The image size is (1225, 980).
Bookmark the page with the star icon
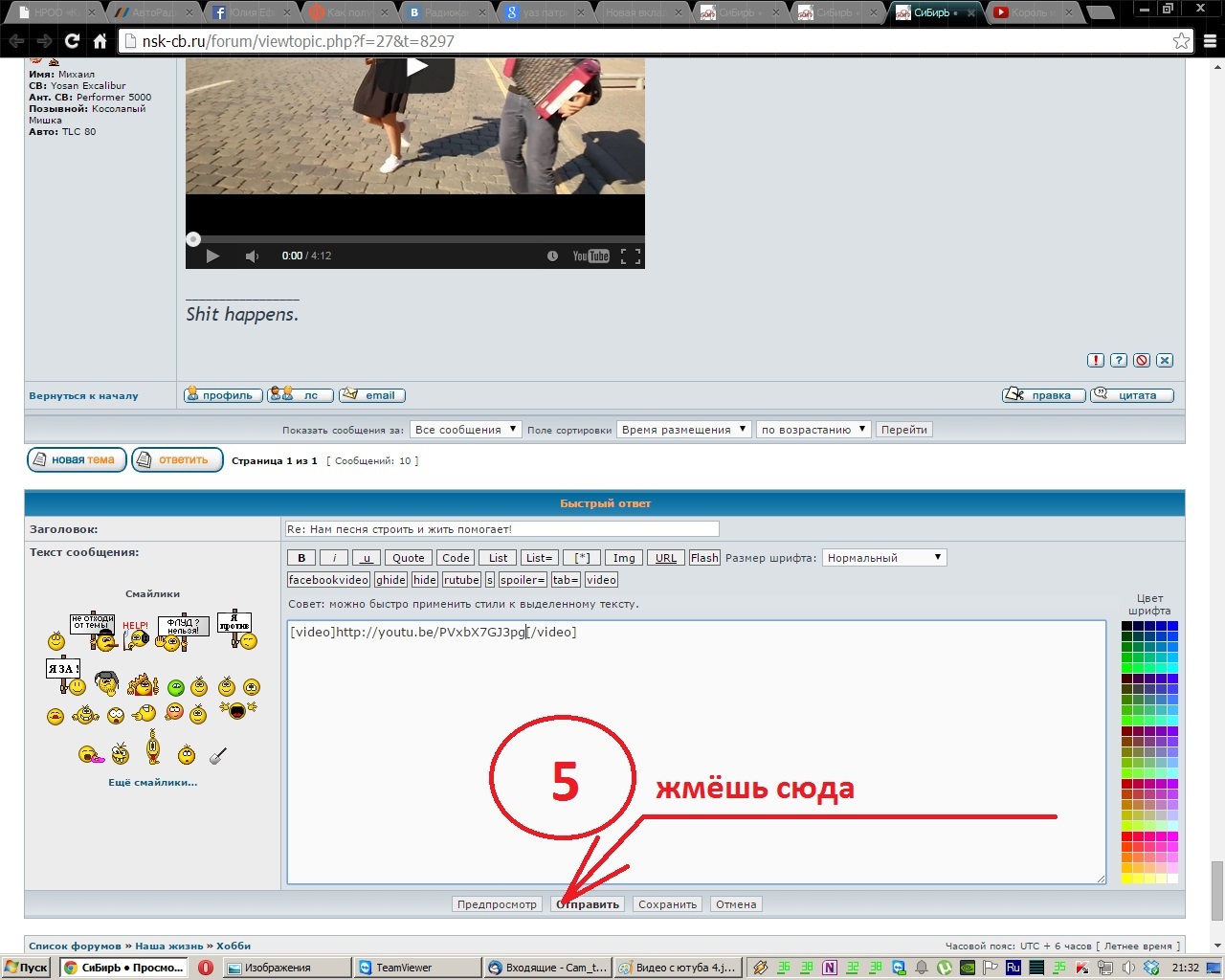click(x=1181, y=41)
